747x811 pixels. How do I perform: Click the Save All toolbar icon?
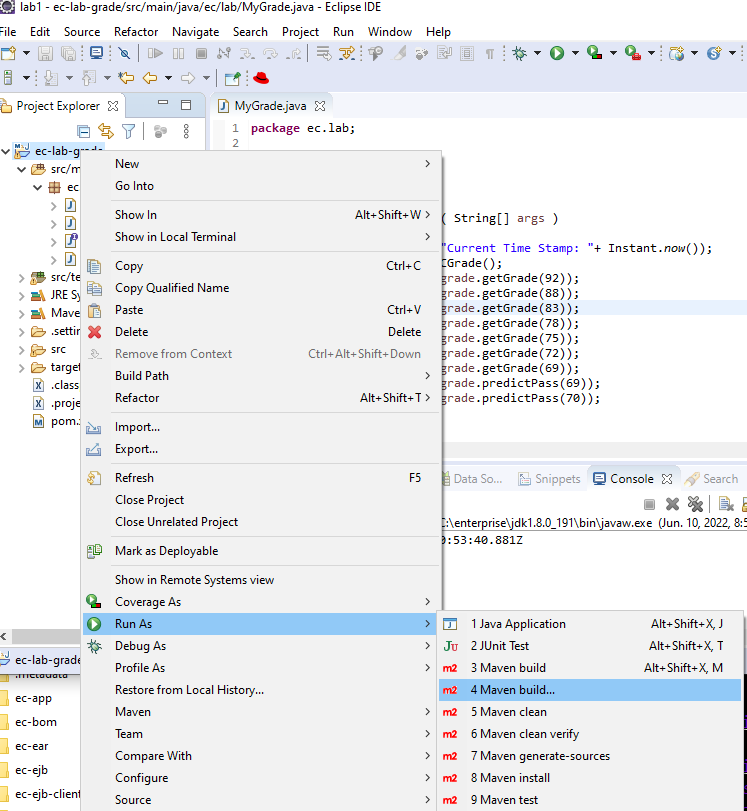coord(68,53)
